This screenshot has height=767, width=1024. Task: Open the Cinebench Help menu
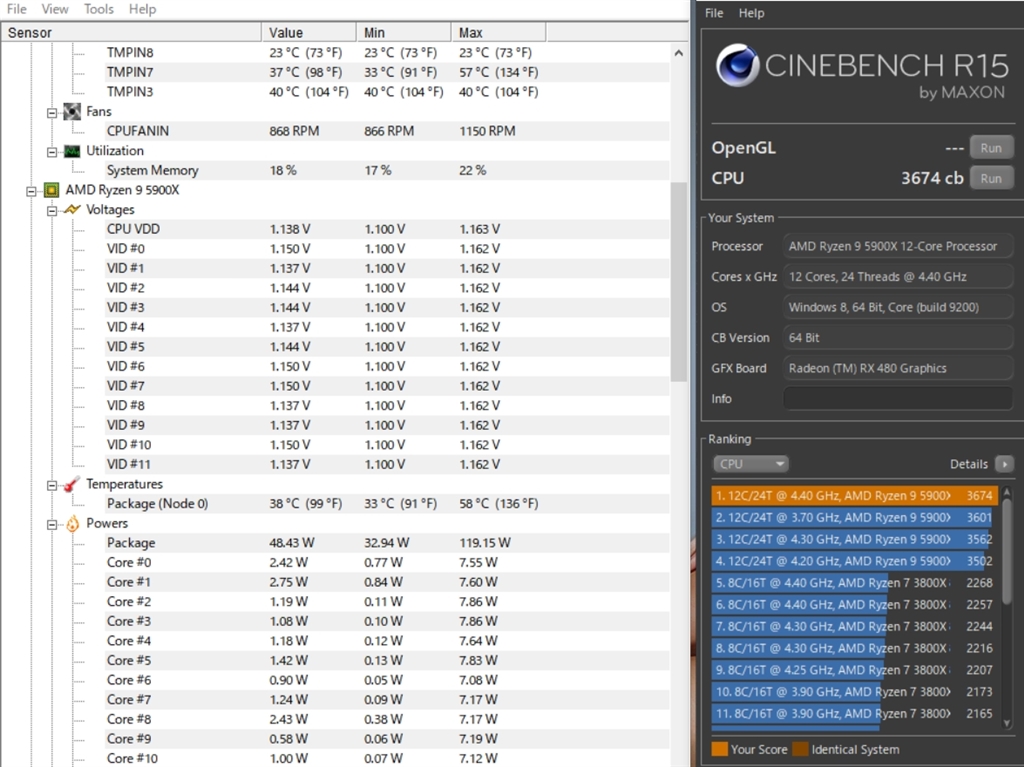(x=751, y=13)
